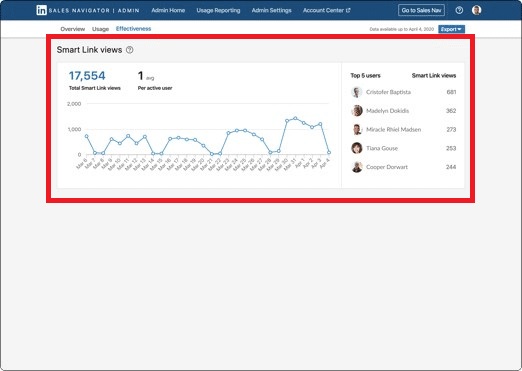Image resolution: width=522 pixels, height=371 pixels.
Task: Click Miracle Rhiel Madsen's avatar
Action: click(x=357, y=129)
